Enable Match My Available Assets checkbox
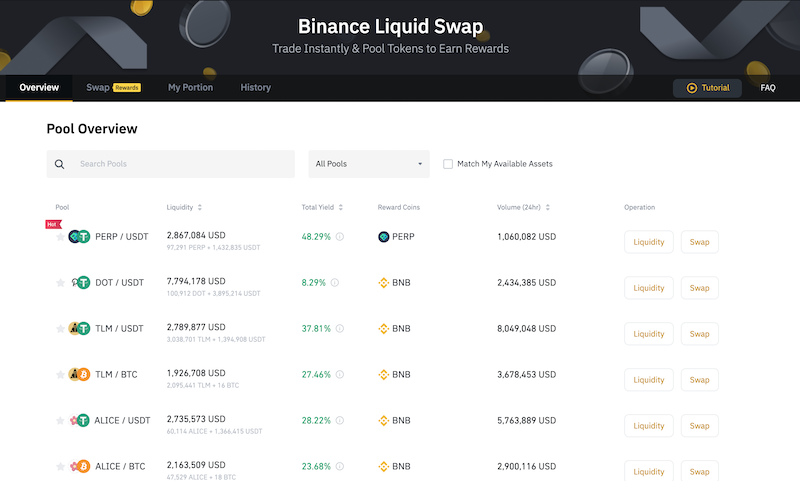 tap(448, 164)
